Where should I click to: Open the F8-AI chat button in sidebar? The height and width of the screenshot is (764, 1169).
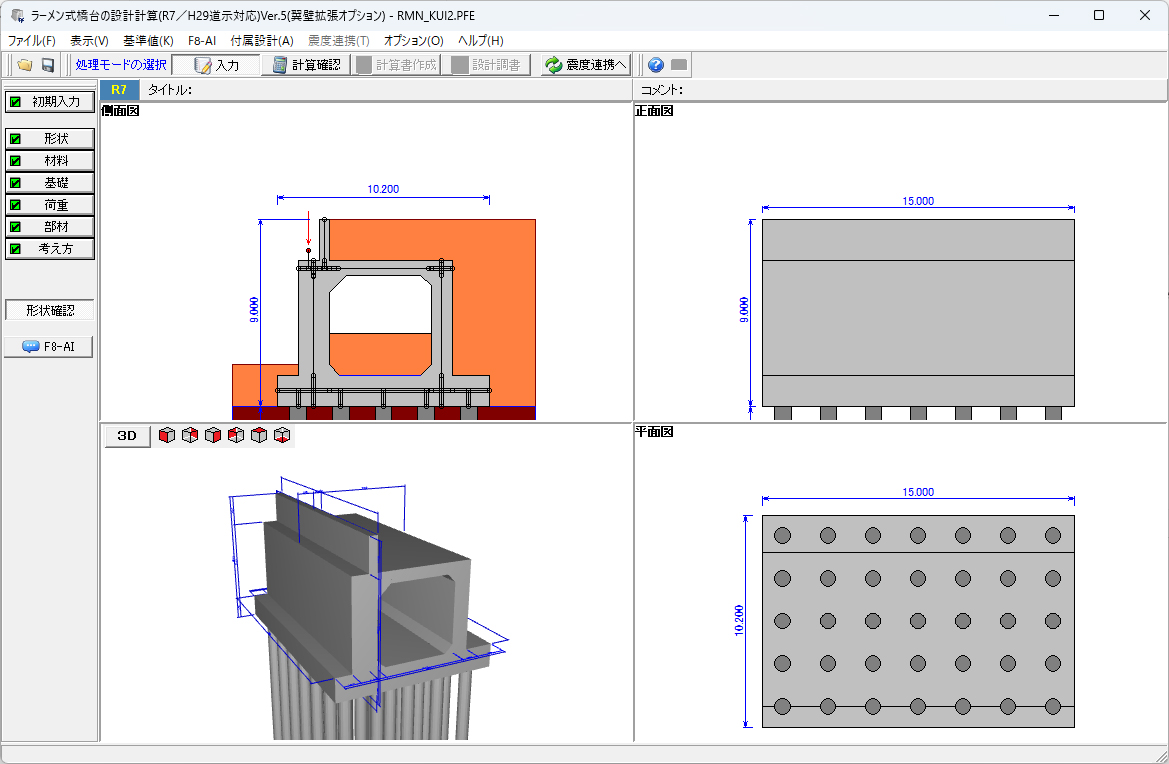(x=48, y=347)
